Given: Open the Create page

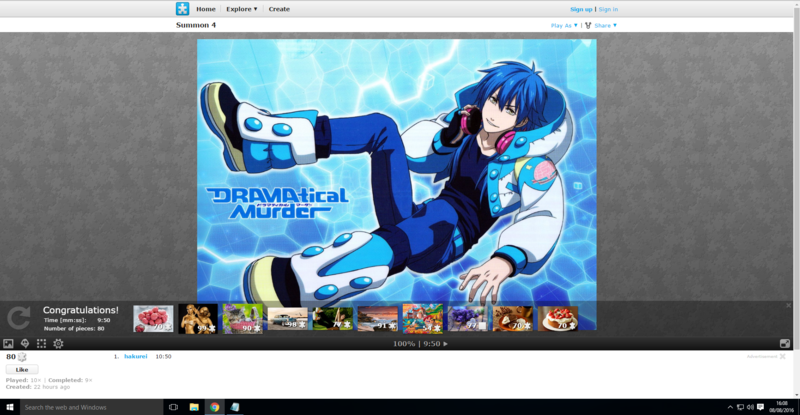Looking at the screenshot, I should coord(279,9).
